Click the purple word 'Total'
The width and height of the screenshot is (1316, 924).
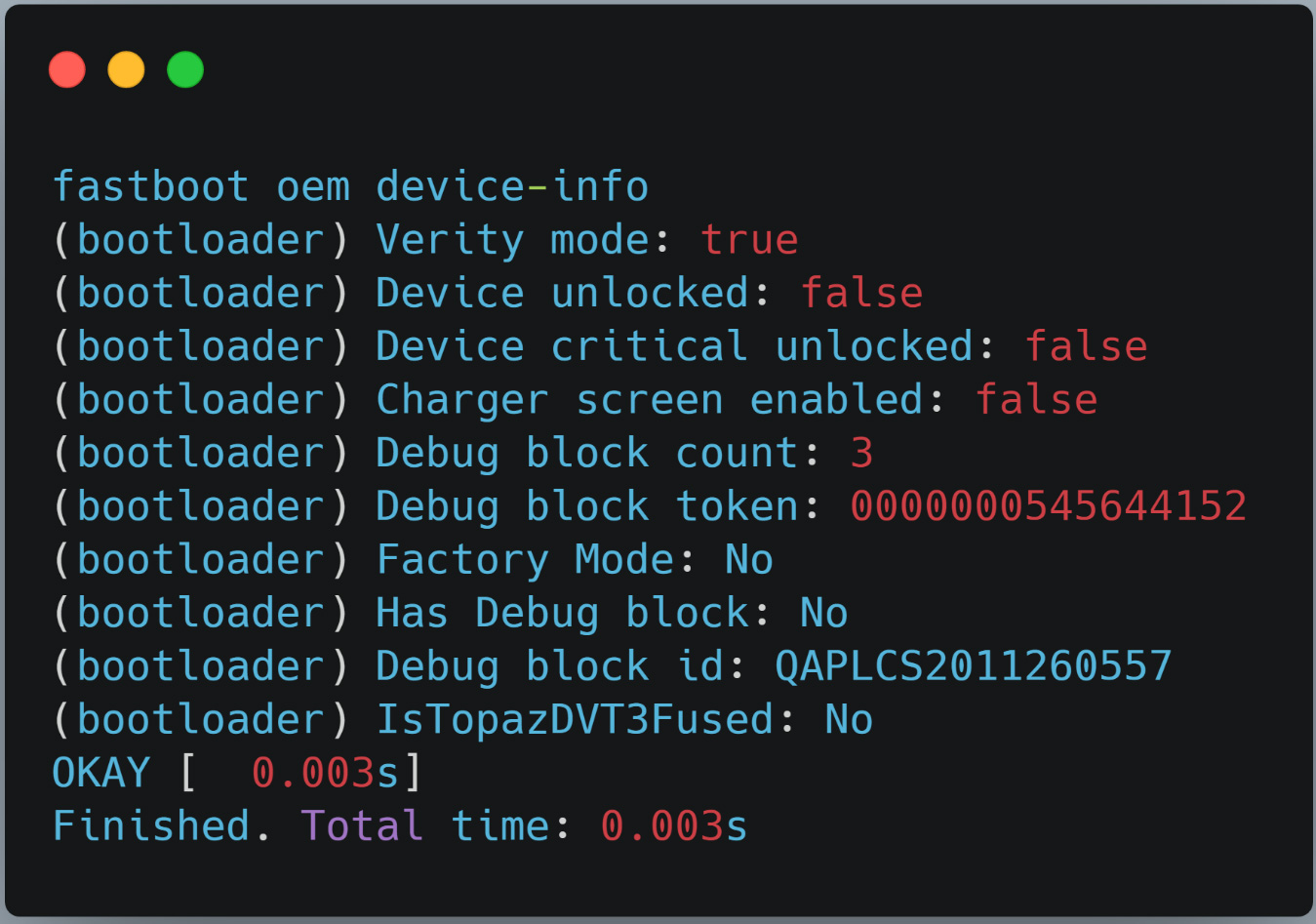tap(362, 826)
